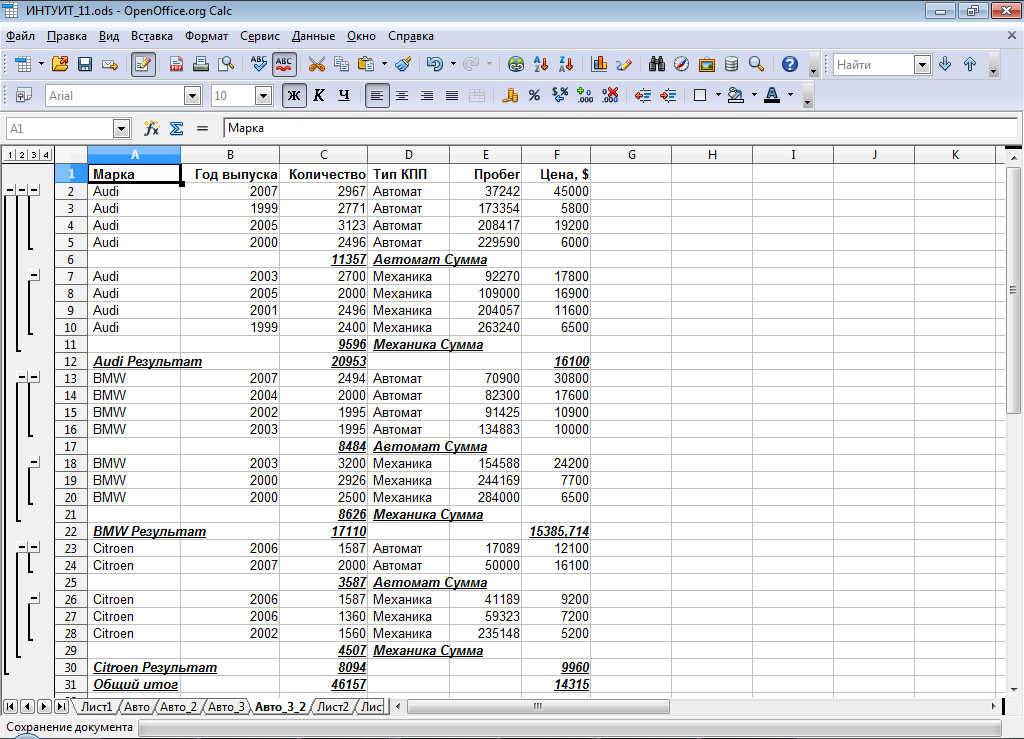This screenshot has width=1024, height=739.
Task: Save the document with the Save icon
Action: pos(85,64)
